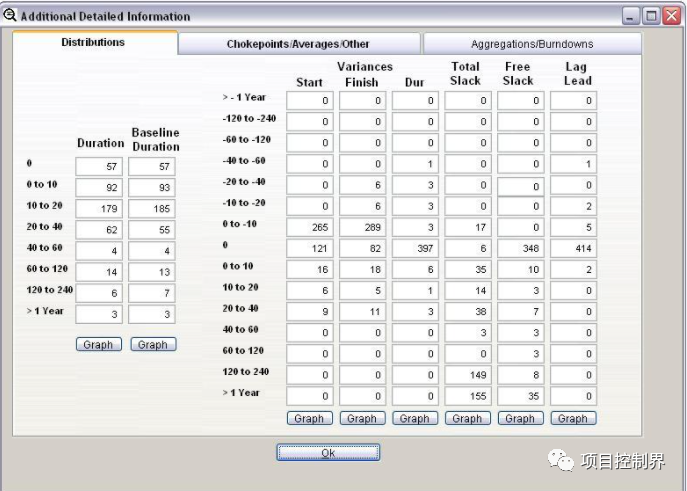Click the Finish variance field showing 82

tap(362, 248)
